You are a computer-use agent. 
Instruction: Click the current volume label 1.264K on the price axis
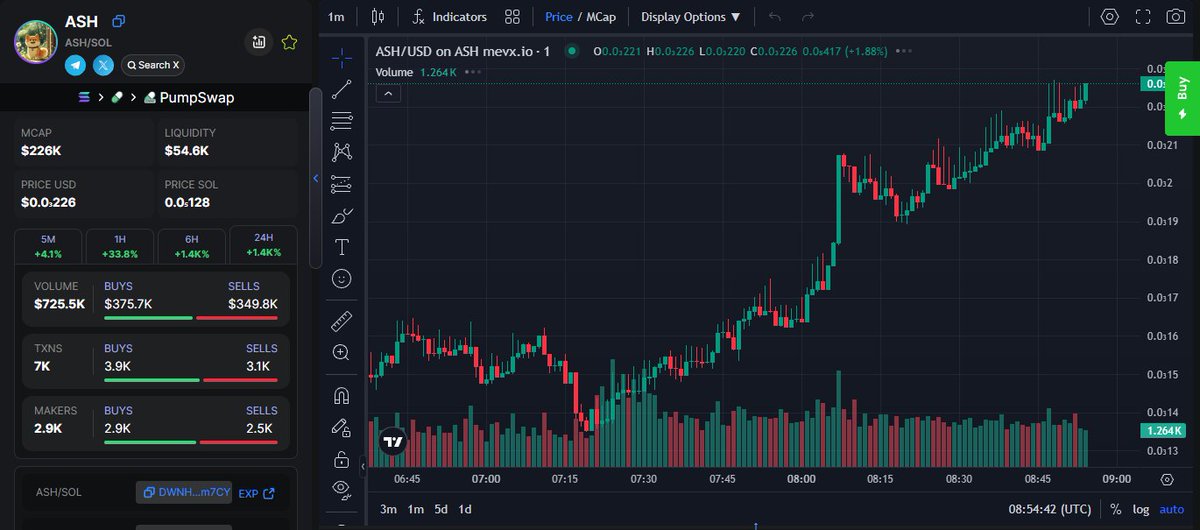pyautogui.click(x=1164, y=431)
